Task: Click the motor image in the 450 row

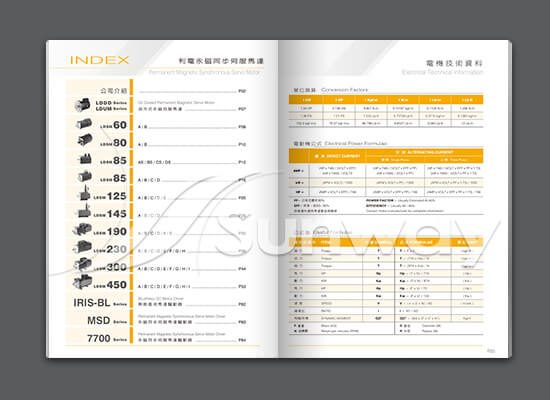Action: pos(82,282)
